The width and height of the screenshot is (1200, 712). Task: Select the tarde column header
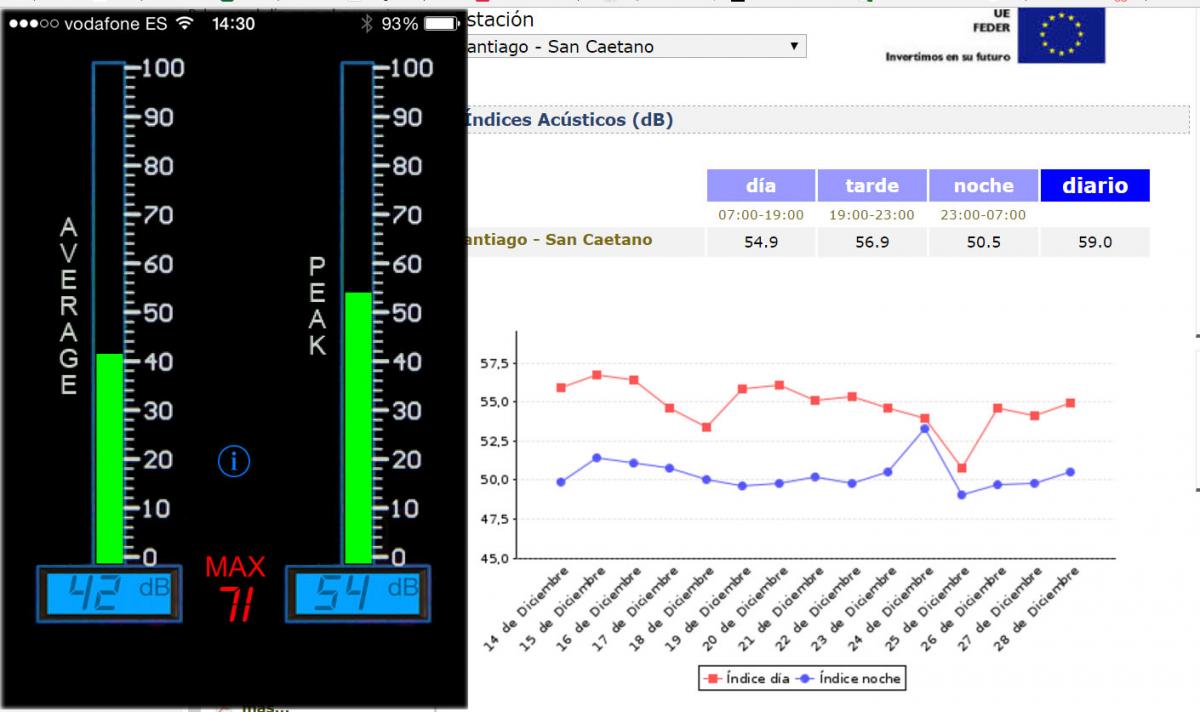872,185
